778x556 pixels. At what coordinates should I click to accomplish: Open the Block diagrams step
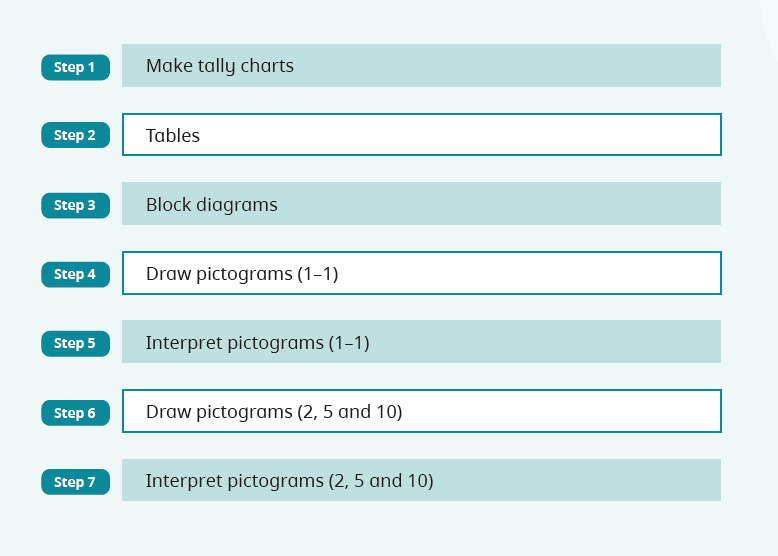point(421,204)
